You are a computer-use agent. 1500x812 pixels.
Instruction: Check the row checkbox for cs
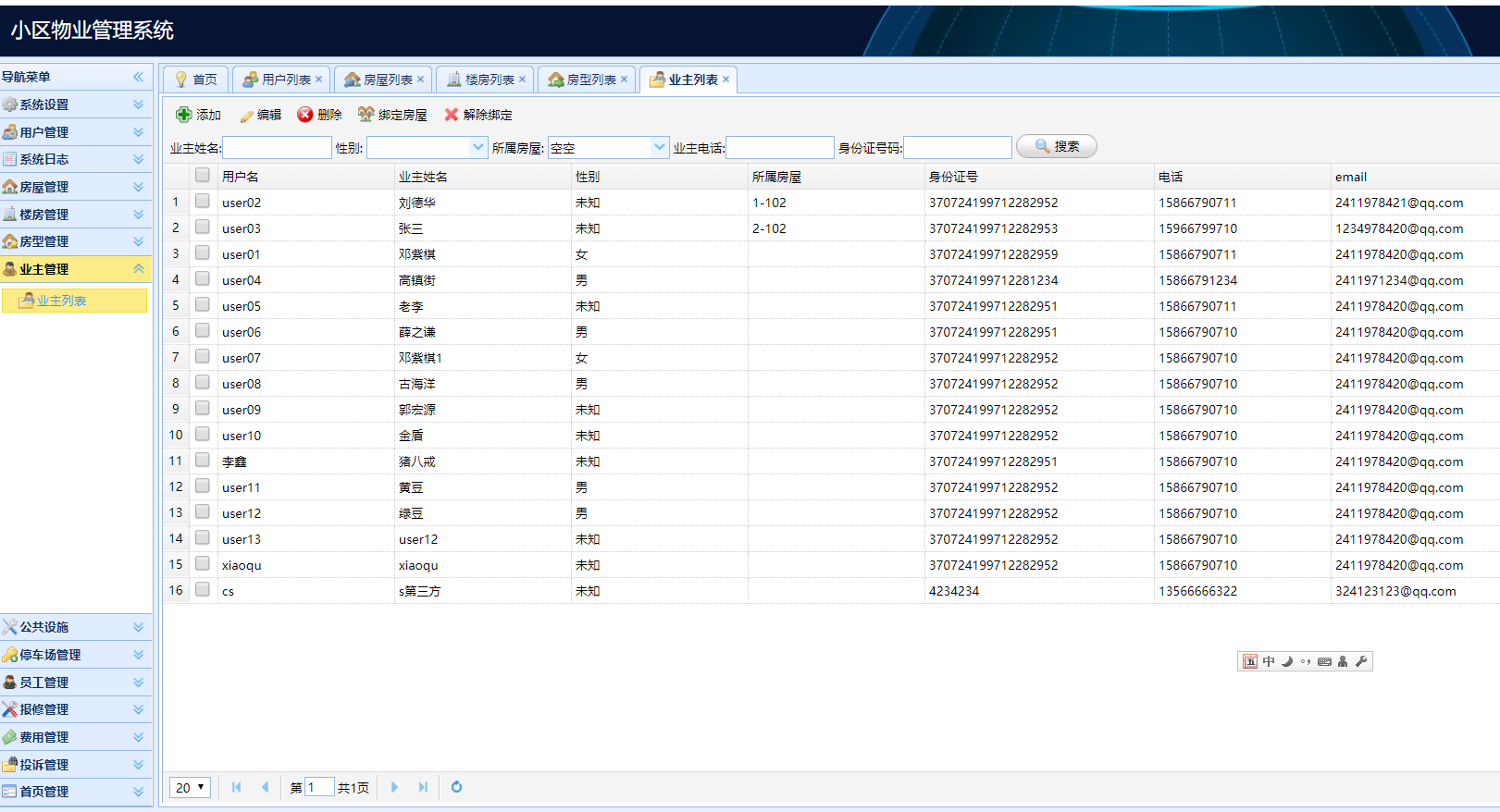coord(203,589)
